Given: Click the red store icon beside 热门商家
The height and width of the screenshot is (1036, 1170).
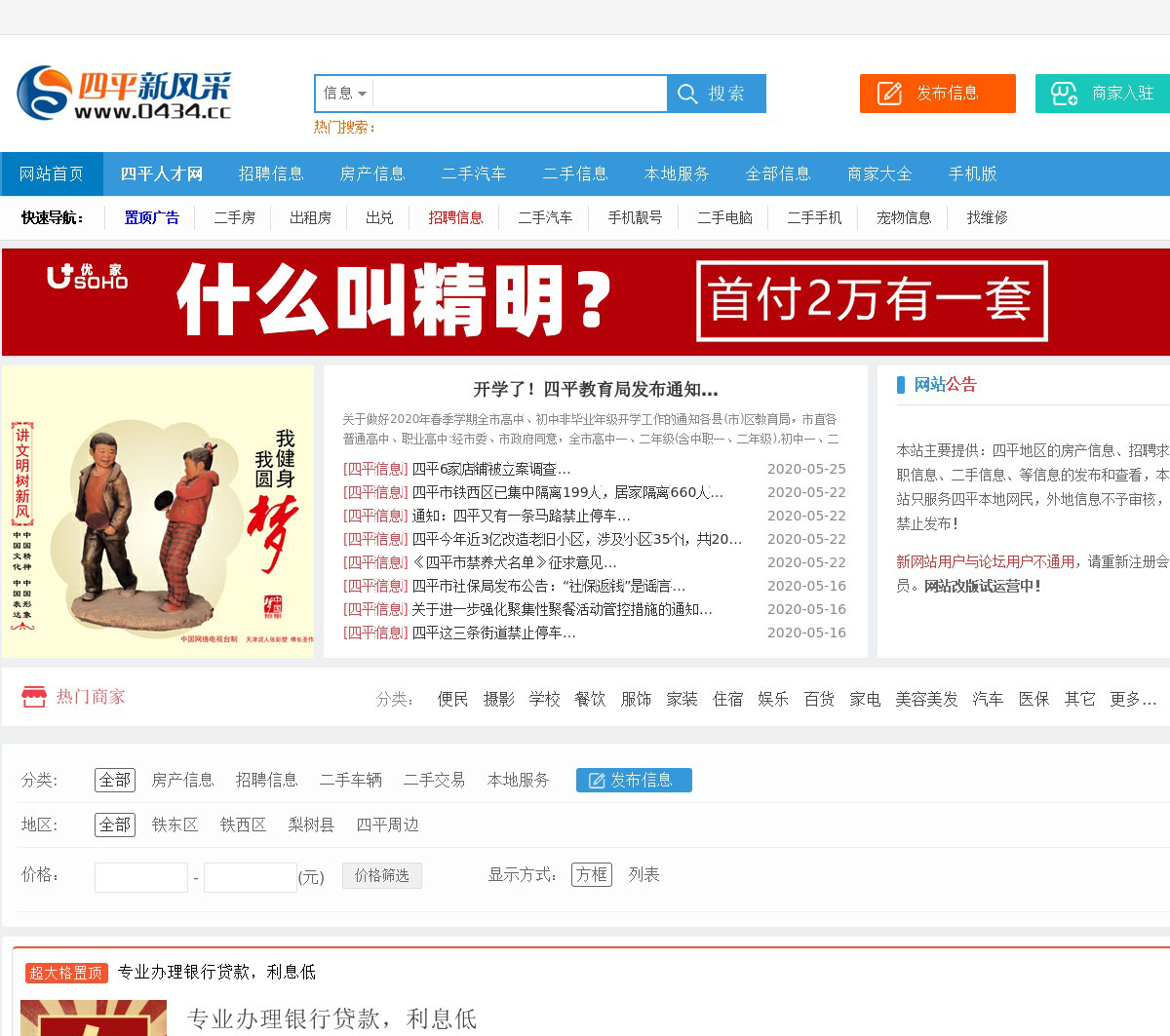Looking at the screenshot, I should click(x=34, y=696).
